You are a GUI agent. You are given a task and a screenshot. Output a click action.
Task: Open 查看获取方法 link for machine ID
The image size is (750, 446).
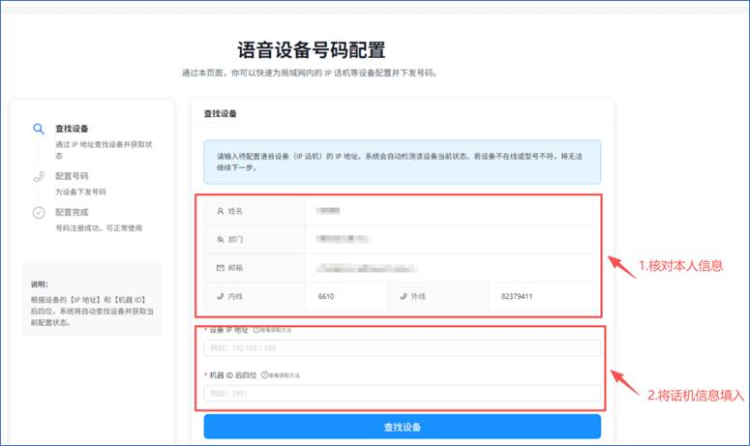point(286,375)
